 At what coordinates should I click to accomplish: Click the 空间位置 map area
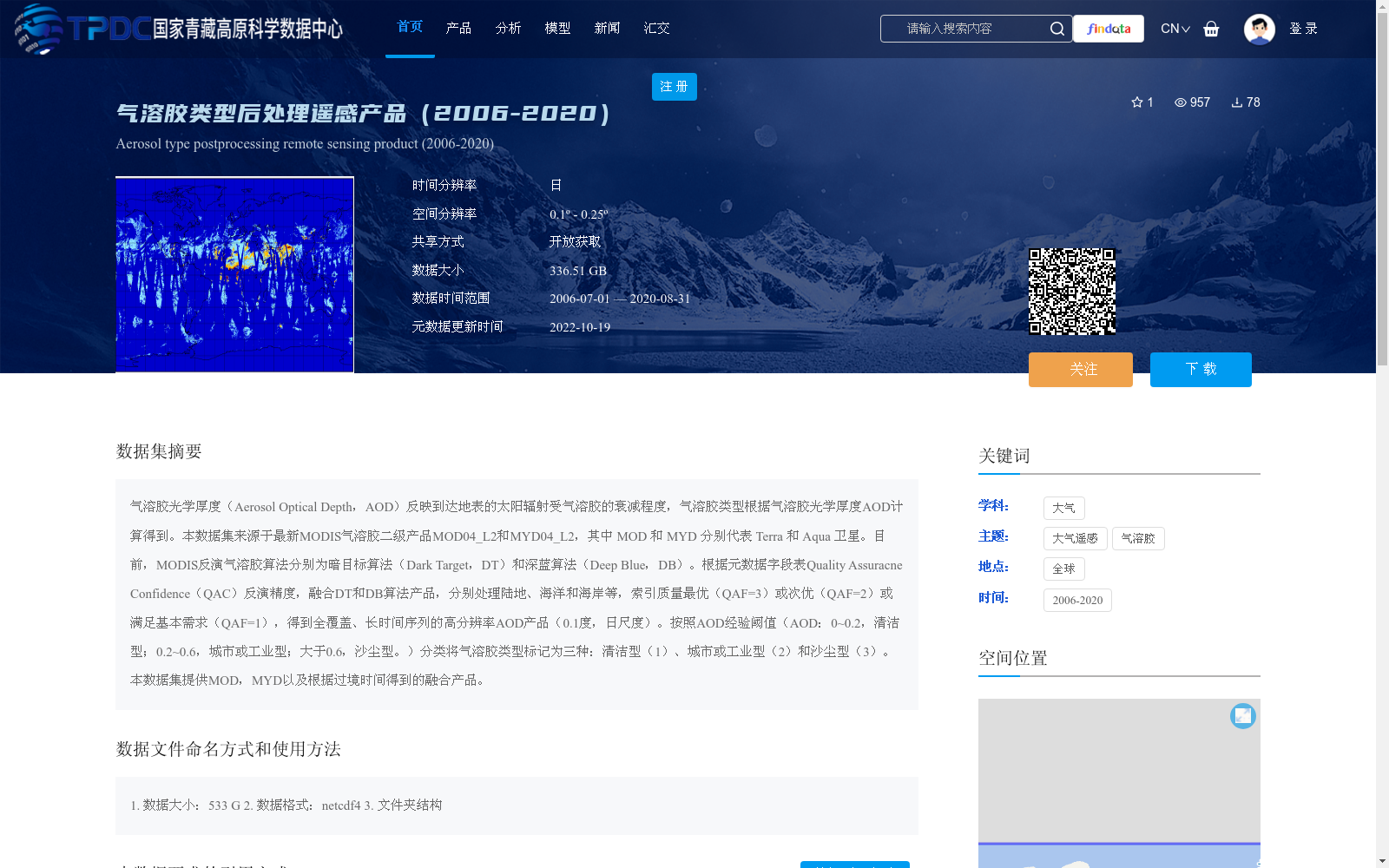1119,783
